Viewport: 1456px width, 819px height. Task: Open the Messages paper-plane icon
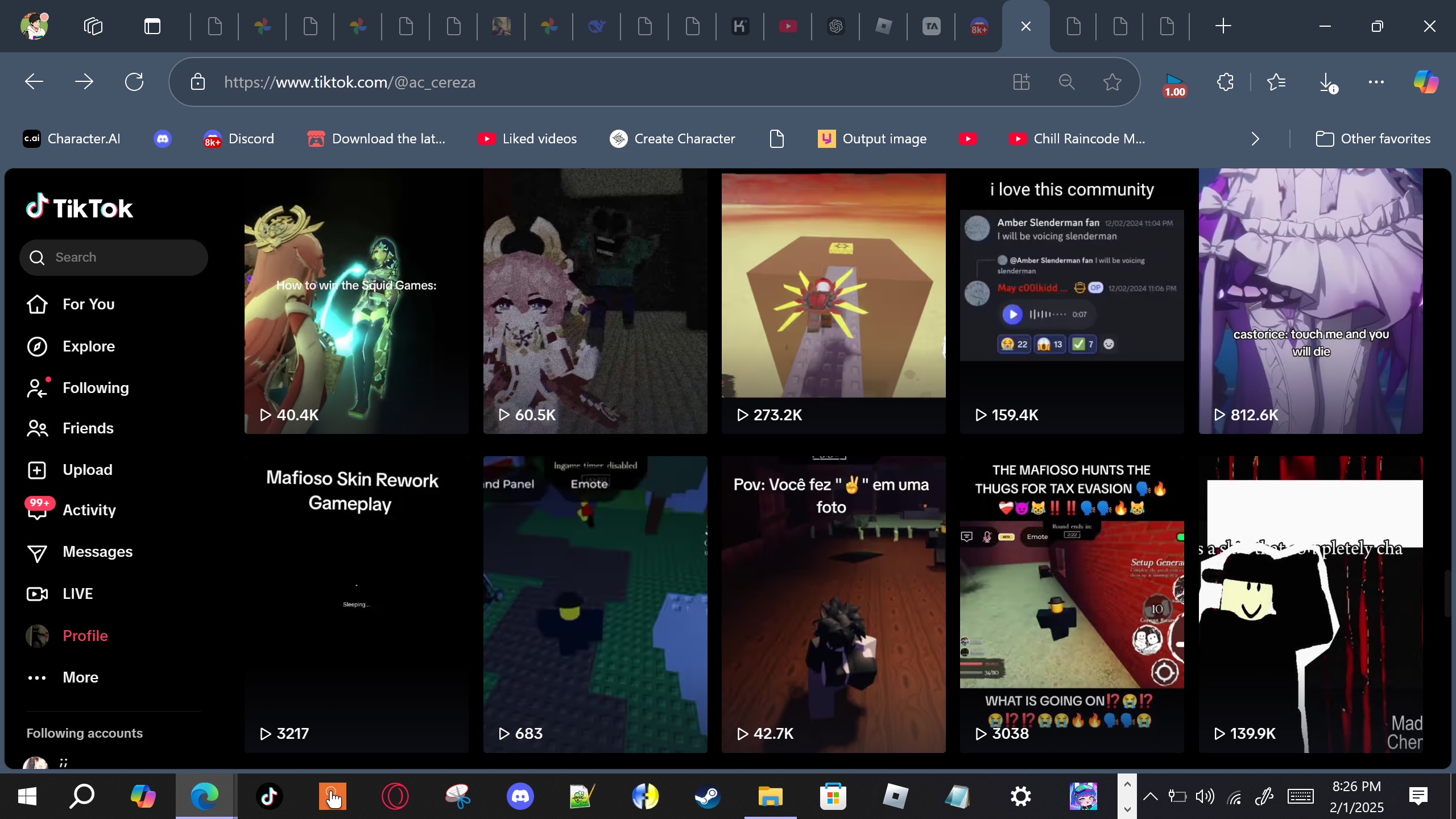point(38,552)
